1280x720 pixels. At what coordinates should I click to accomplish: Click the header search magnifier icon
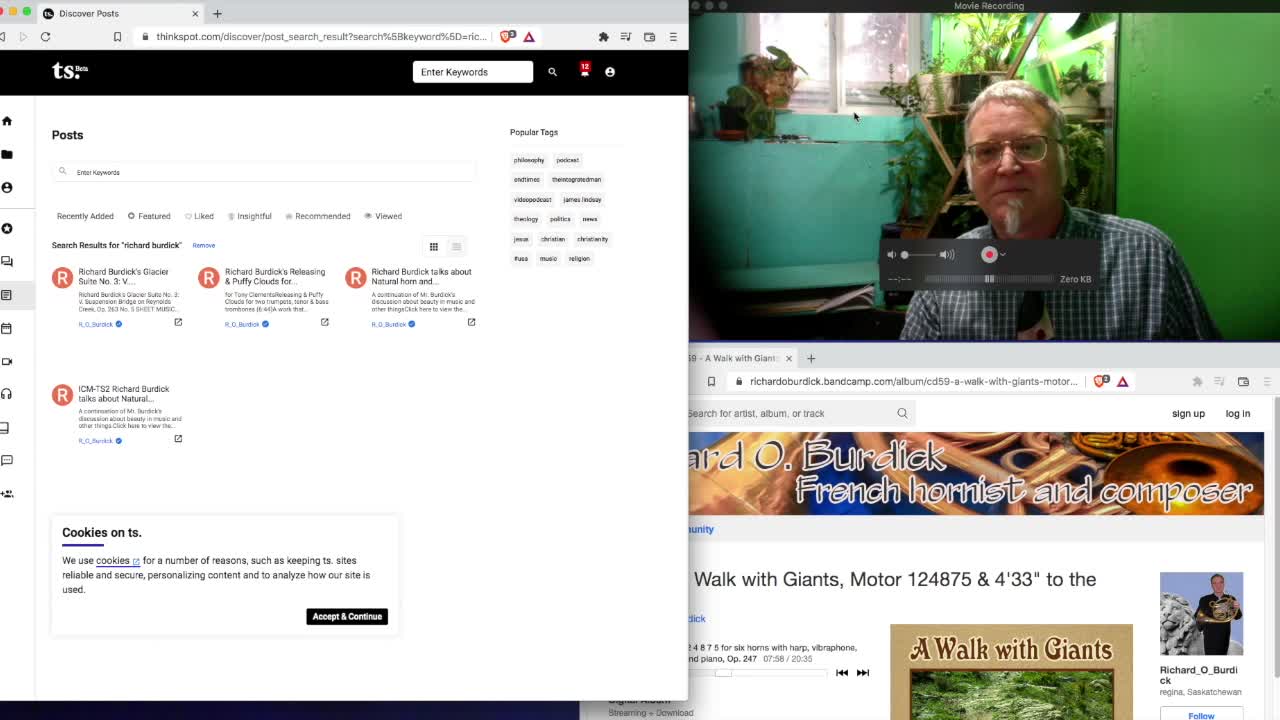click(552, 72)
